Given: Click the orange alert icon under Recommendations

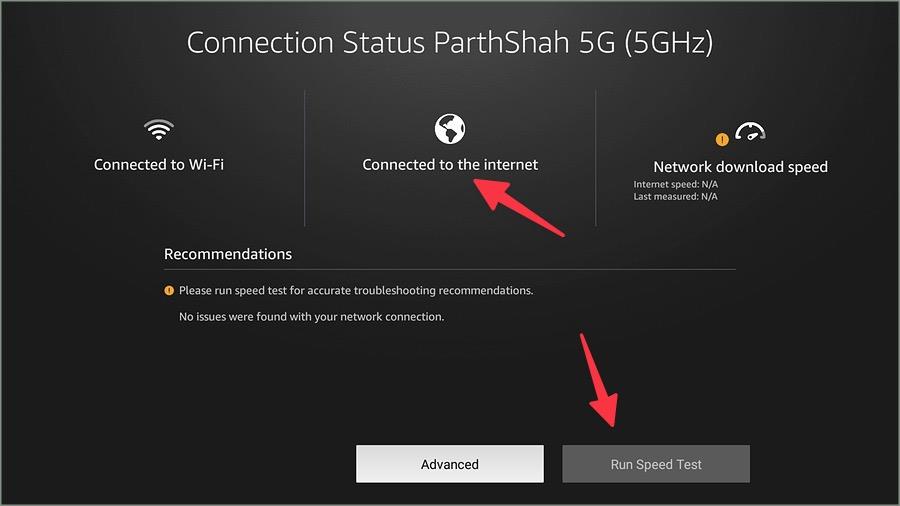Looking at the screenshot, I should coord(169,290).
